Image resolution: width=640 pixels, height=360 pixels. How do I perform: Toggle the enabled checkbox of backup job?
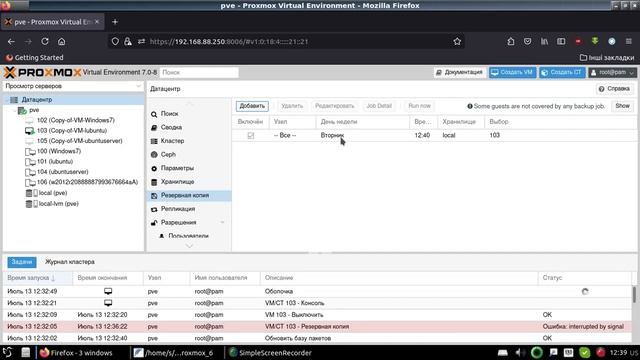click(x=251, y=136)
